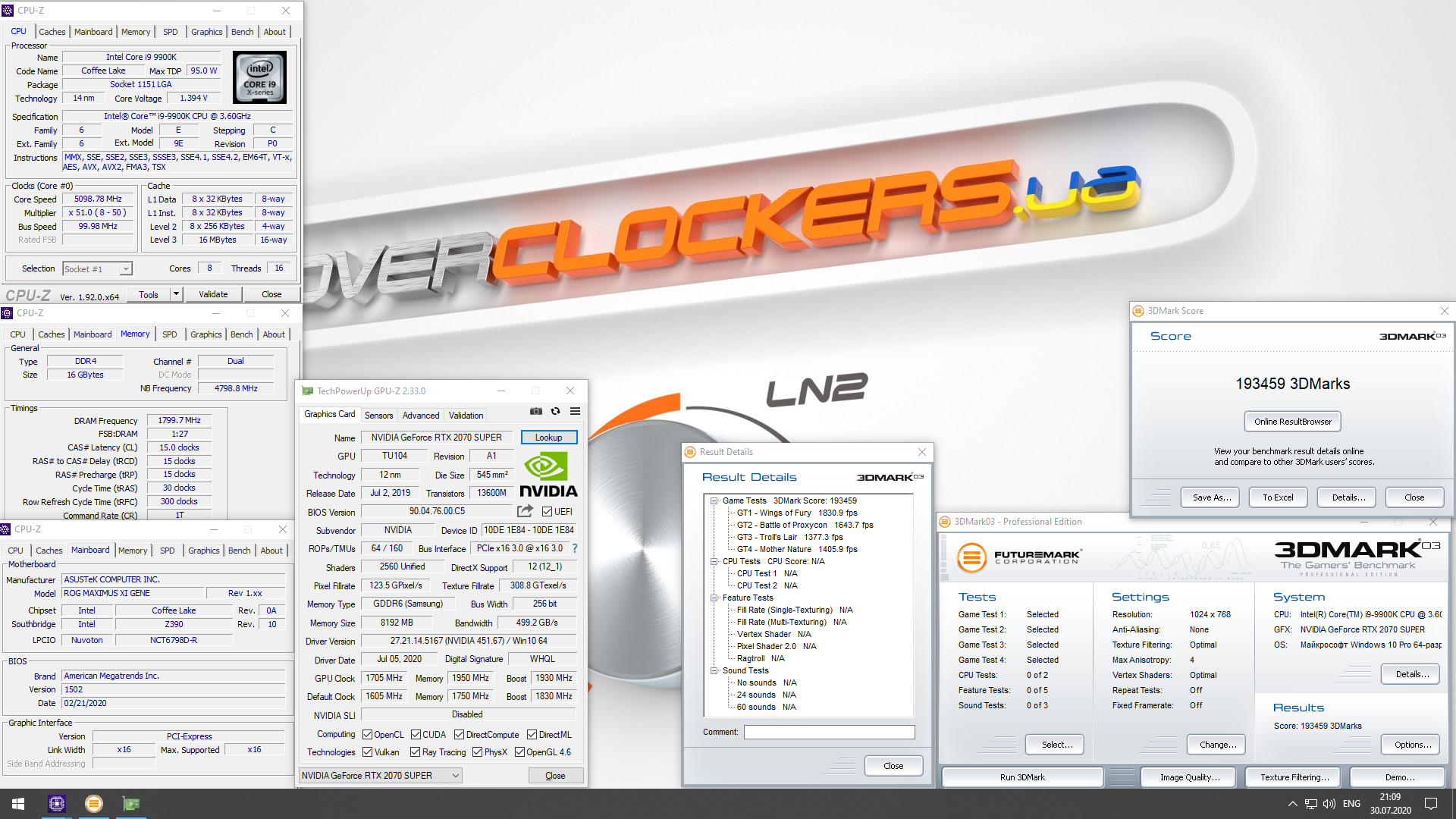
Task: Open the Tools dropdown arrow in CPU-Z
Action: tap(176, 294)
